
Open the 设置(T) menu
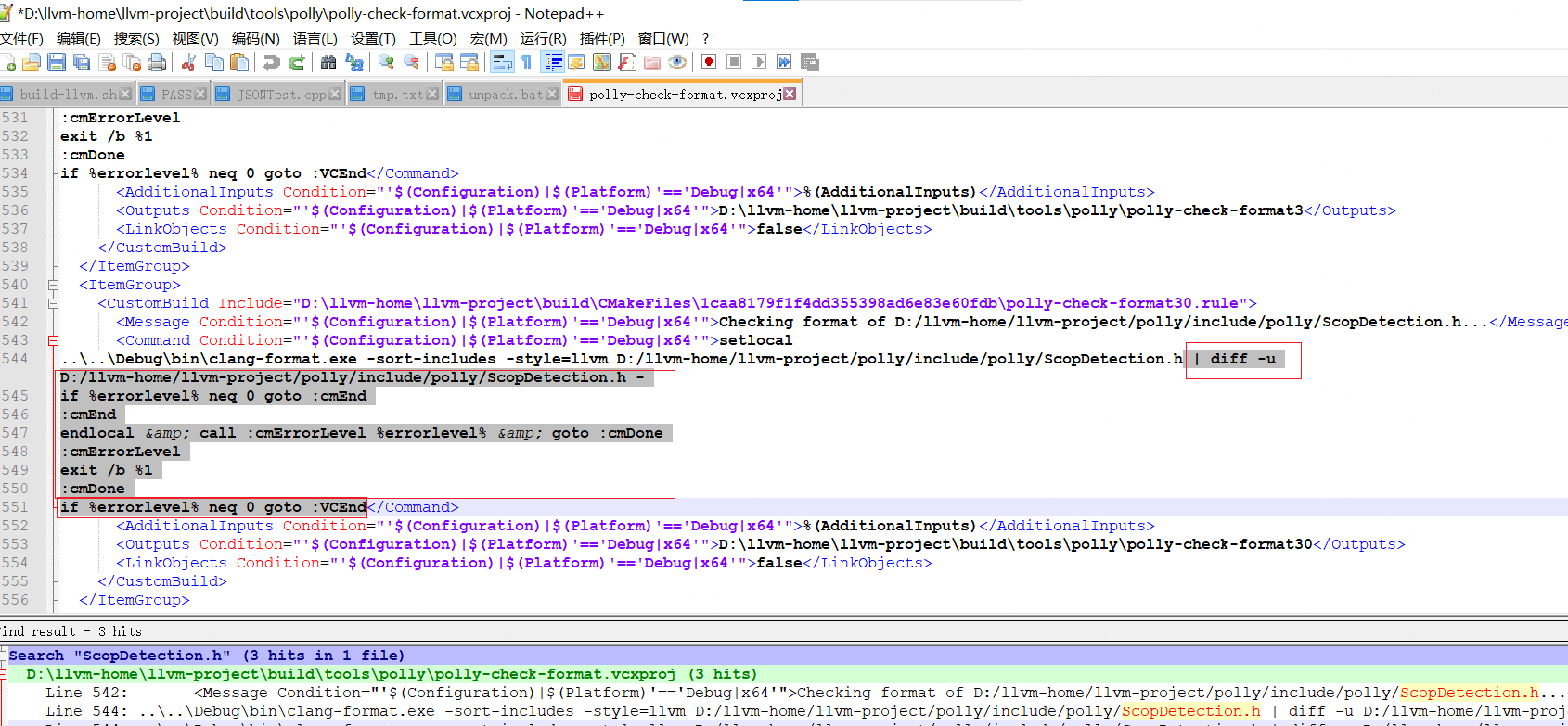[373, 38]
